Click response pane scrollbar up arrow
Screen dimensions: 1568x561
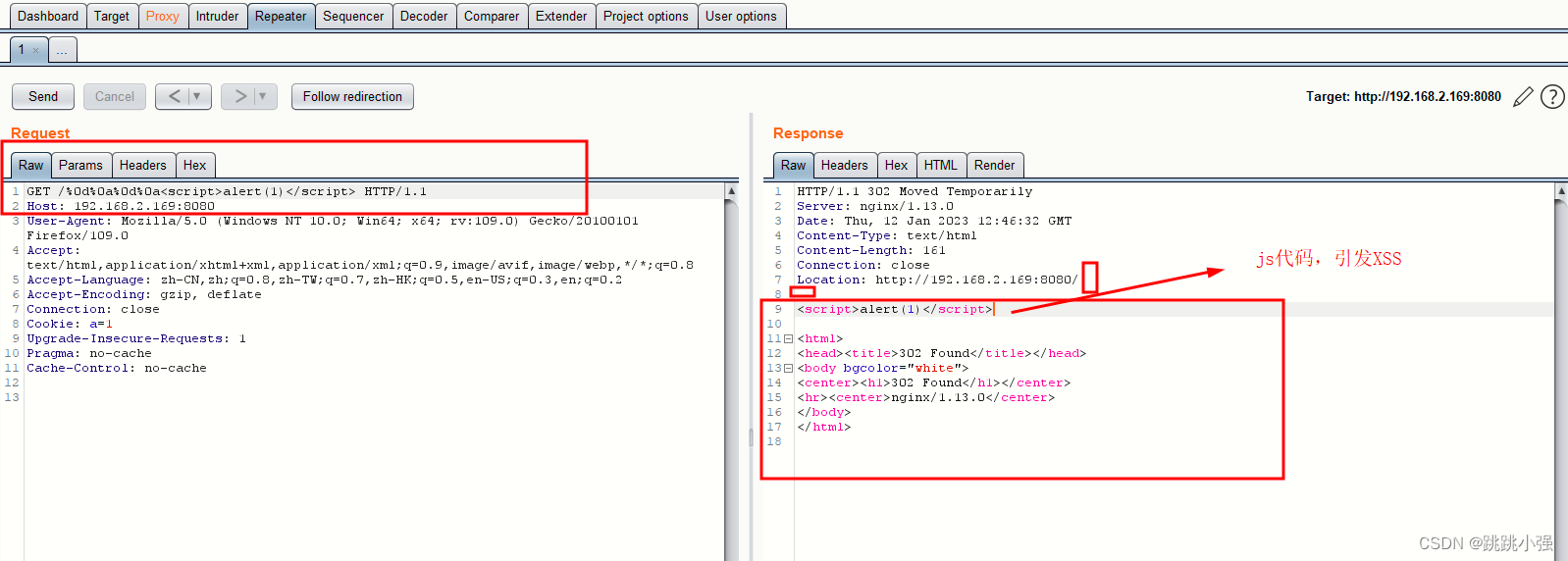(x=1561, y=191)
